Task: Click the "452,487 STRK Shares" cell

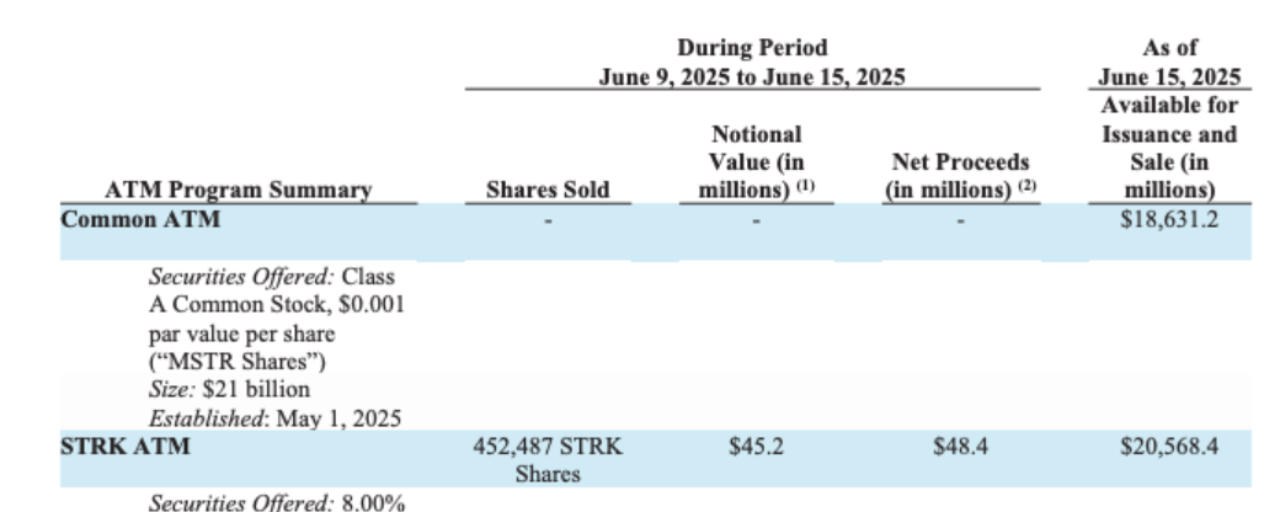Action: click(547, 460)
